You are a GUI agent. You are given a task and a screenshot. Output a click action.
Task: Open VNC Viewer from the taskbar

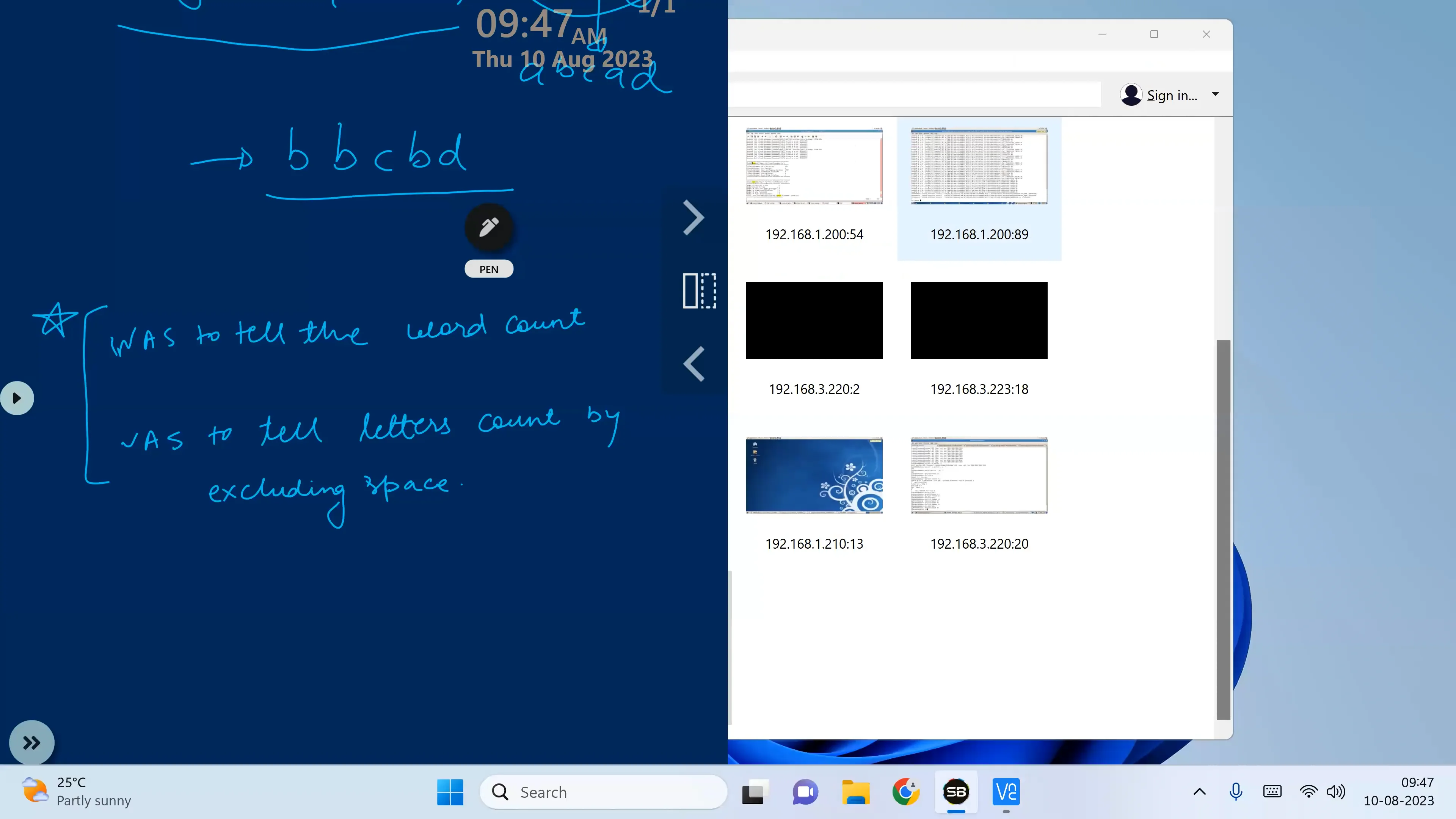(x=1006, y=792)
